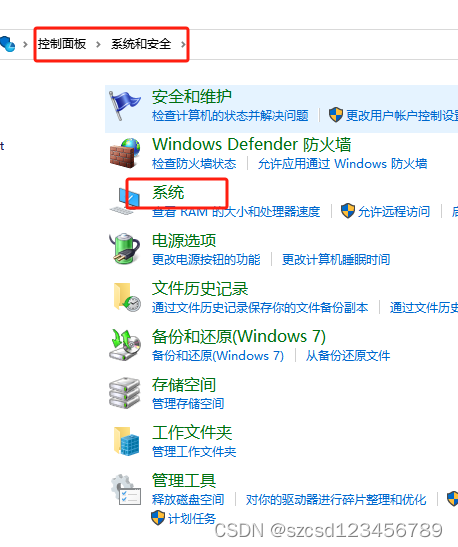Click the Windows Defender Firewall brick wall icon
458x547 pixels.
(x=125, y=153)
